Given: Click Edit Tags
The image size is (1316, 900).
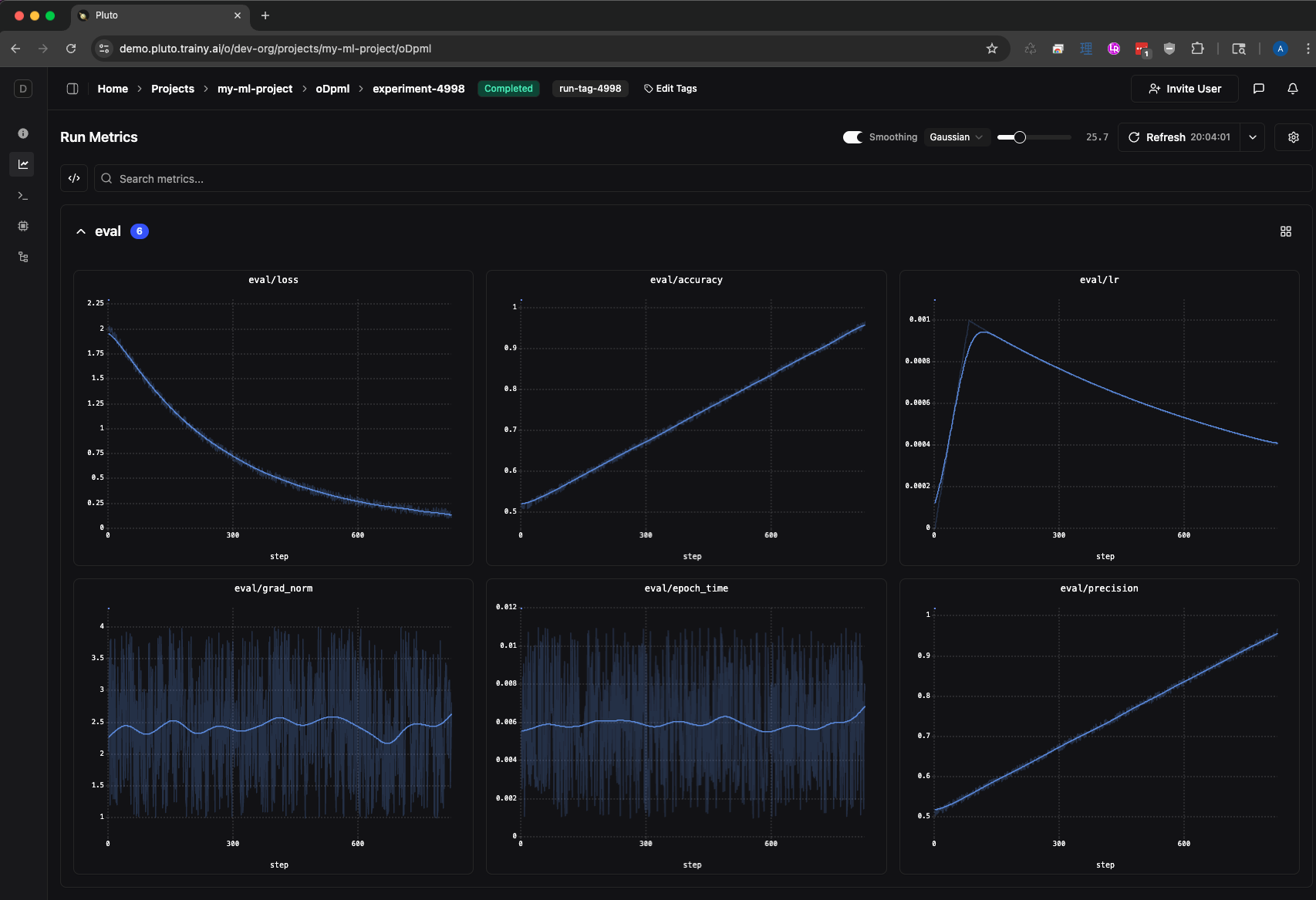Looking at the screenshot, I should pyautogui.click(x=670, y=89).
